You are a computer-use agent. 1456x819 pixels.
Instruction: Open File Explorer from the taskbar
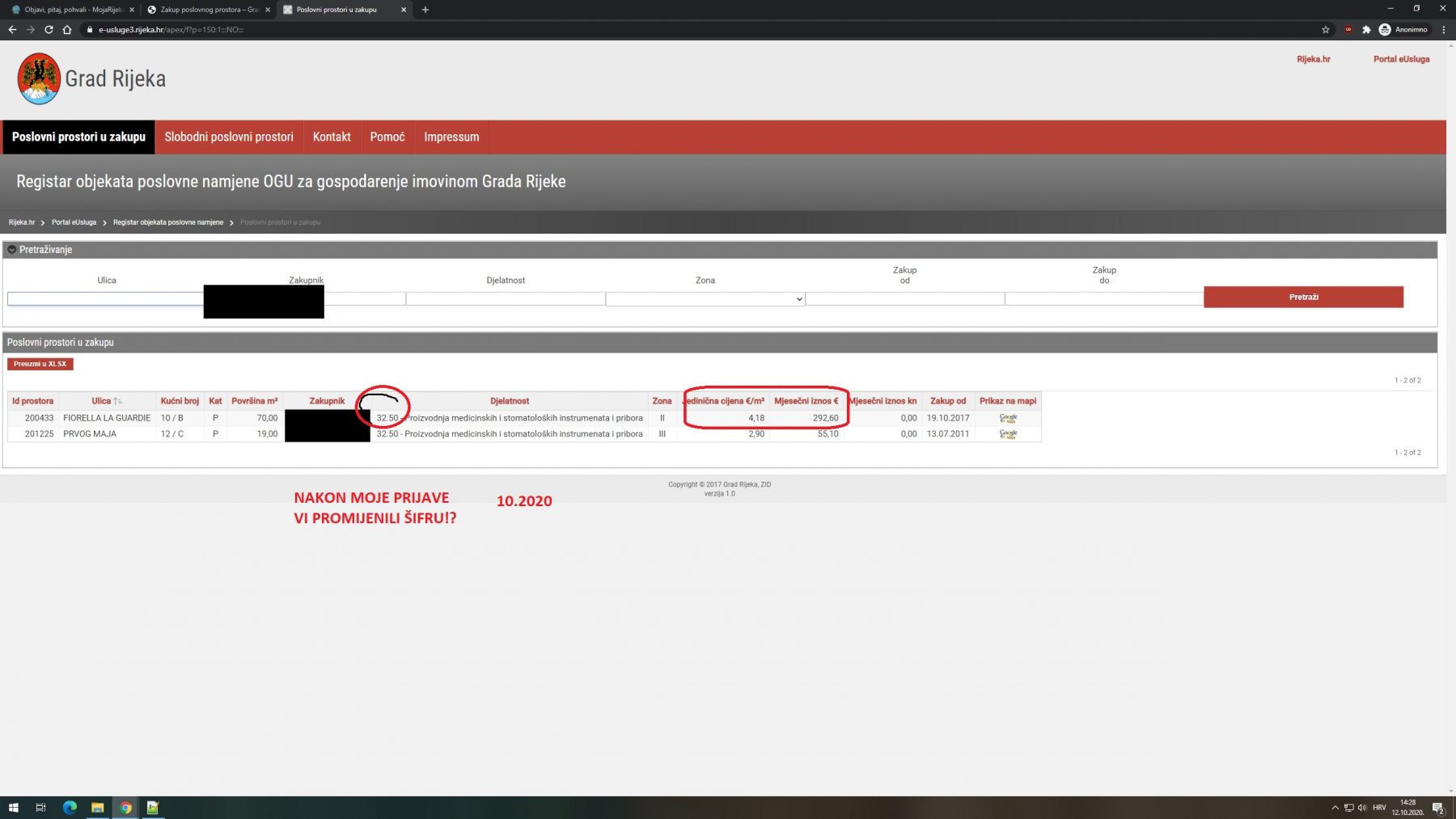97,807
